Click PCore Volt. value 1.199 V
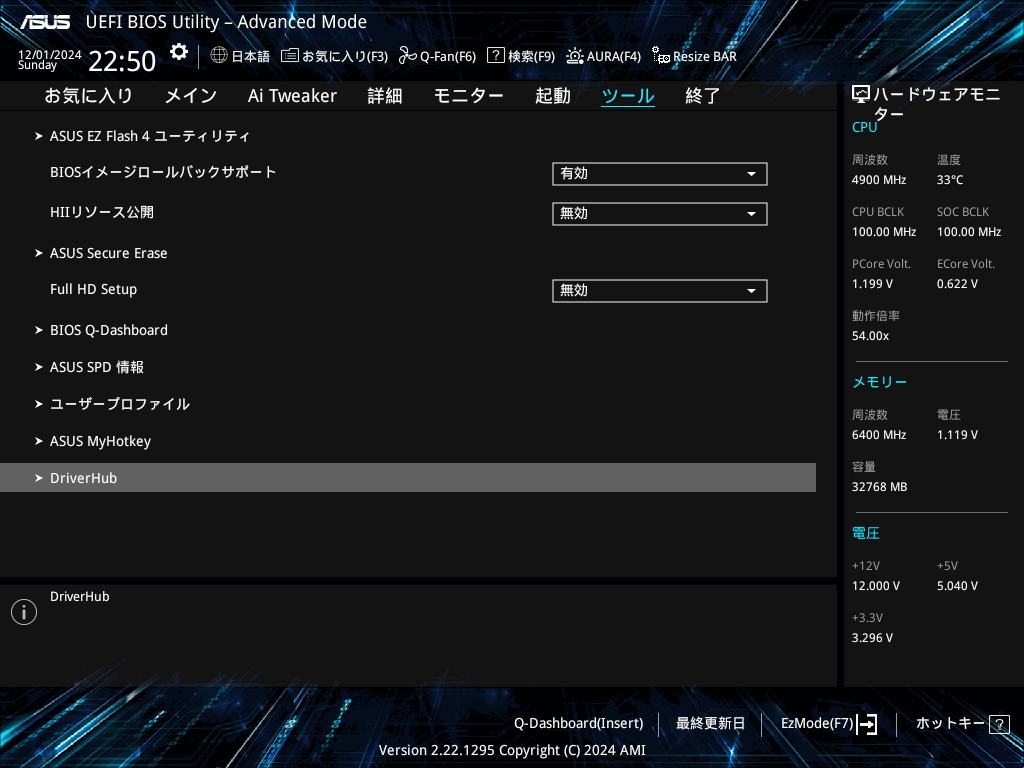This screenshot has width=1024, height=768. click(872, 283)
